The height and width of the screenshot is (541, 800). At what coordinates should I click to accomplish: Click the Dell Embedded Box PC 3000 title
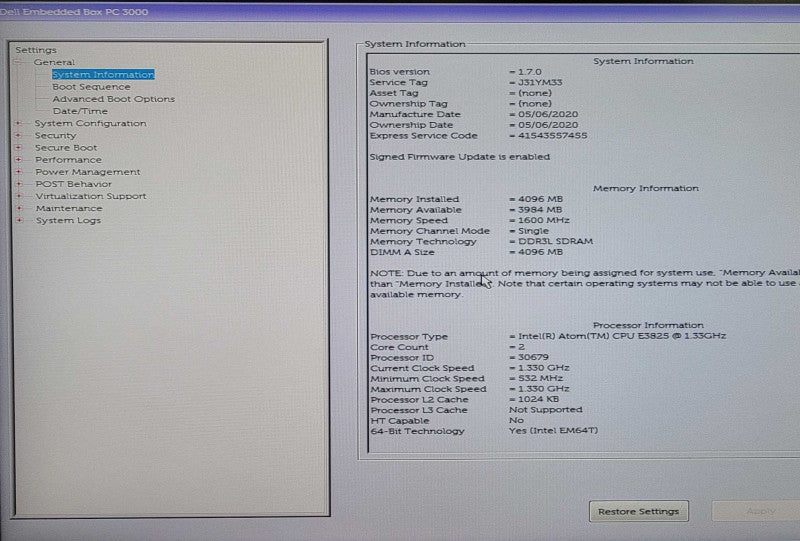(x=74, y=12)
